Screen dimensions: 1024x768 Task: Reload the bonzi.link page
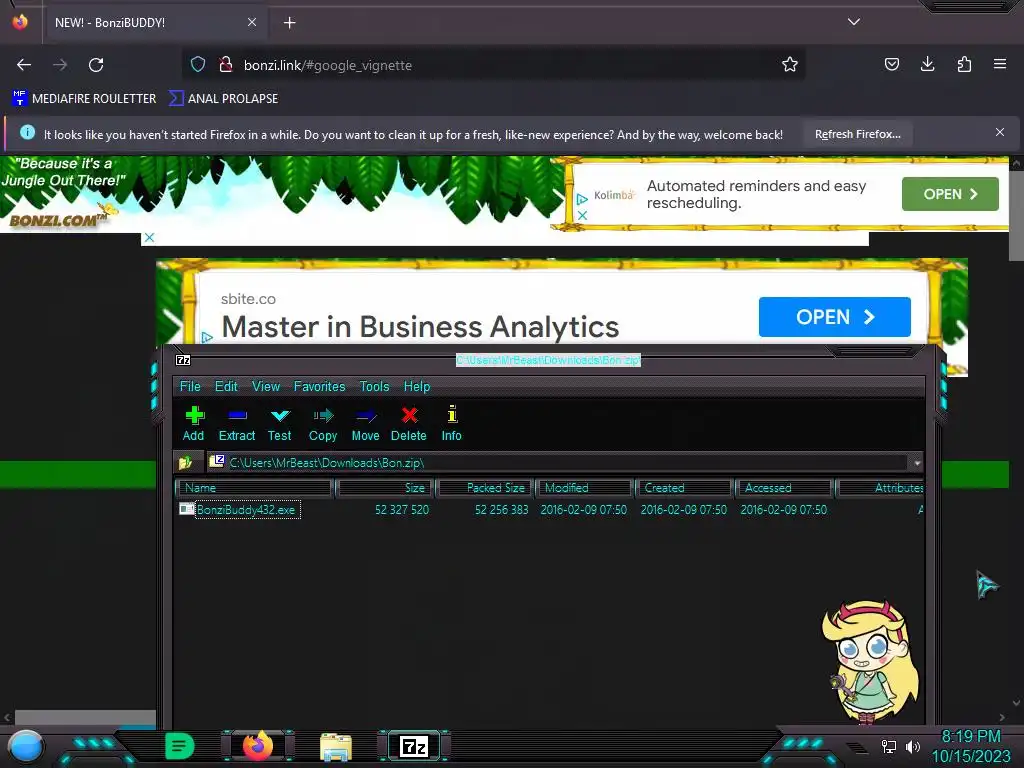click(x=96, y=65)
